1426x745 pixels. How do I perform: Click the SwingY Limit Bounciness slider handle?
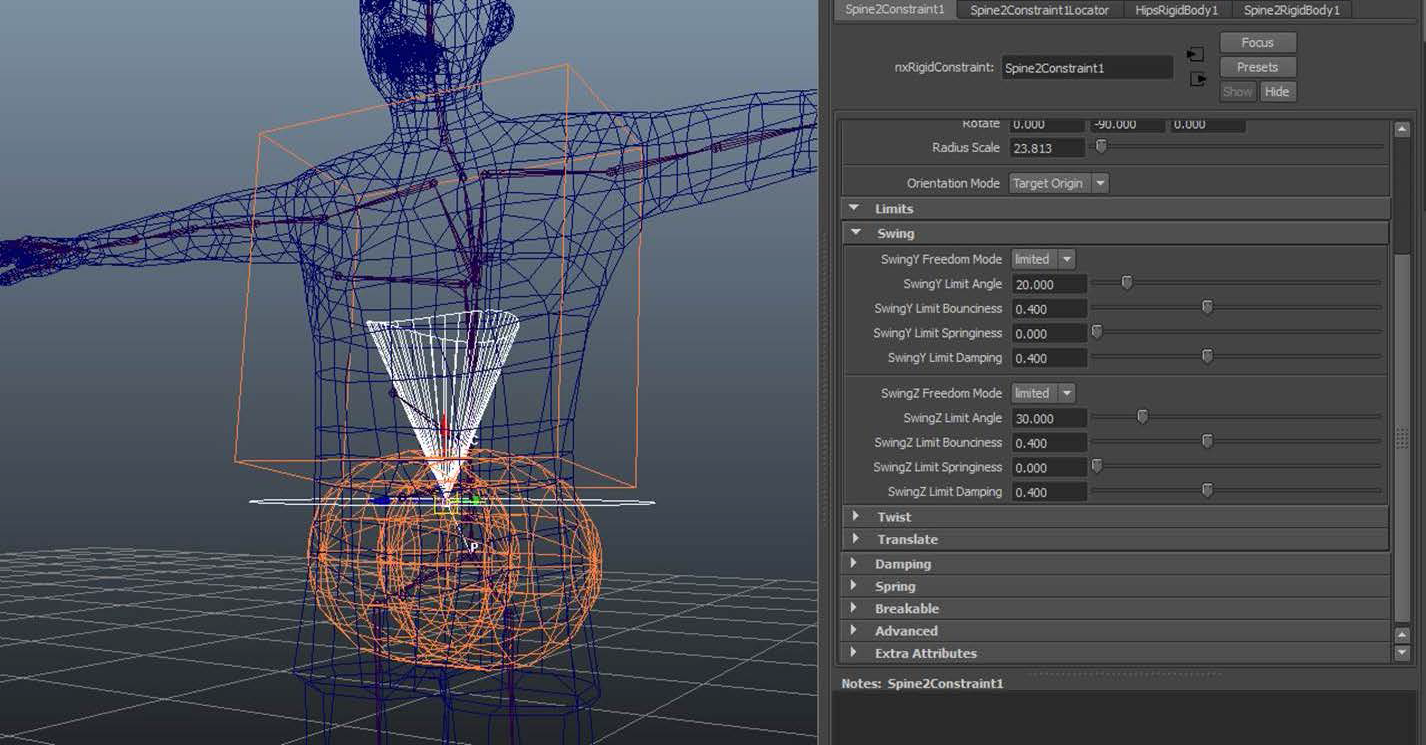click(x=1207, y=307)
